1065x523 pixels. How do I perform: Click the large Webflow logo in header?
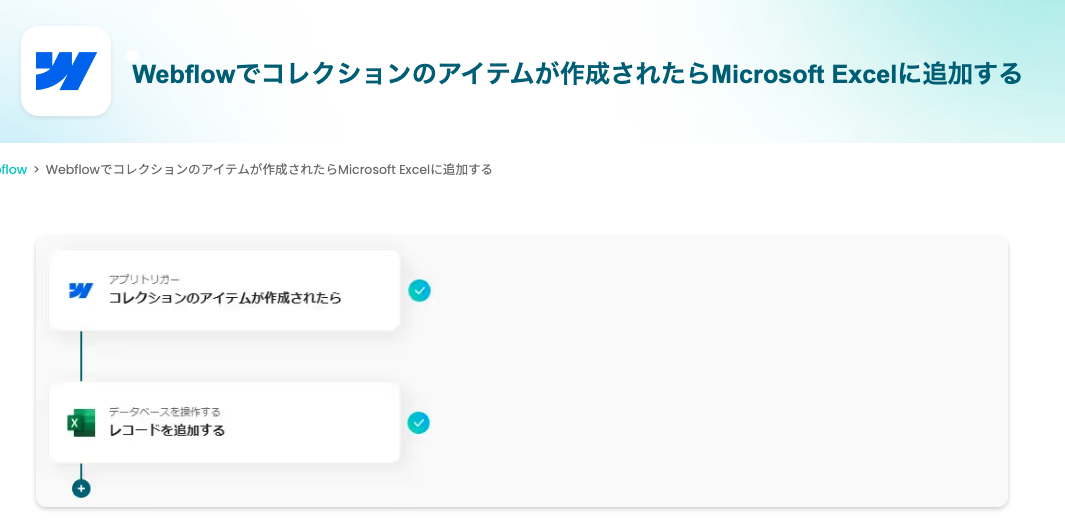click(x=66, y=71)
